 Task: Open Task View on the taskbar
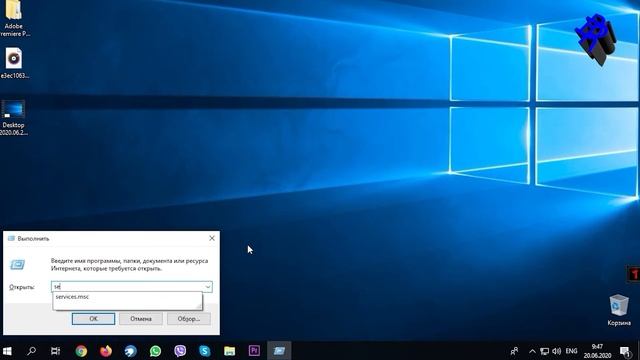tap(56, 351)
